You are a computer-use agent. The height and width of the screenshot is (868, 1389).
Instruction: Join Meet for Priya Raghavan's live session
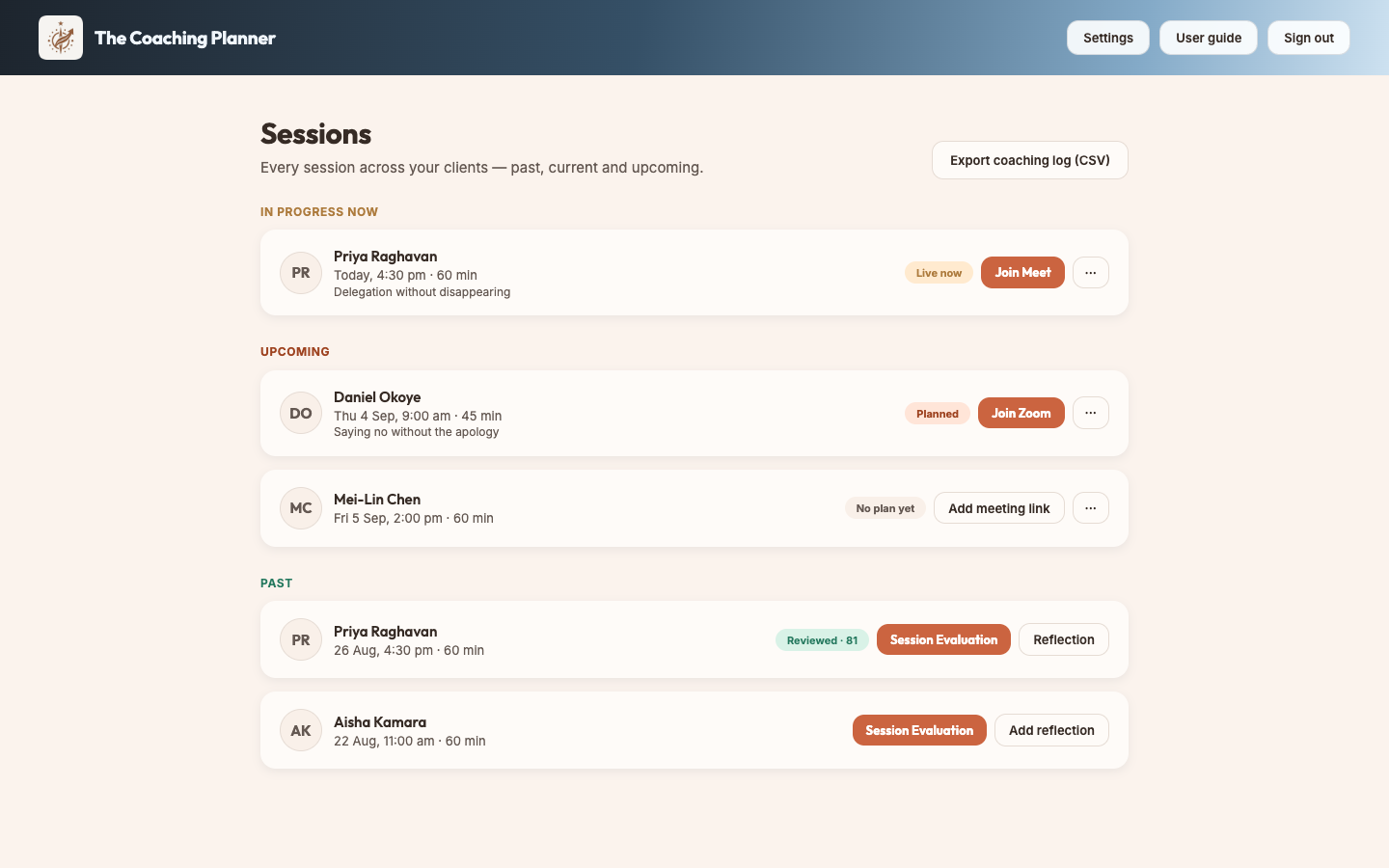click(x=1022, y=273)
